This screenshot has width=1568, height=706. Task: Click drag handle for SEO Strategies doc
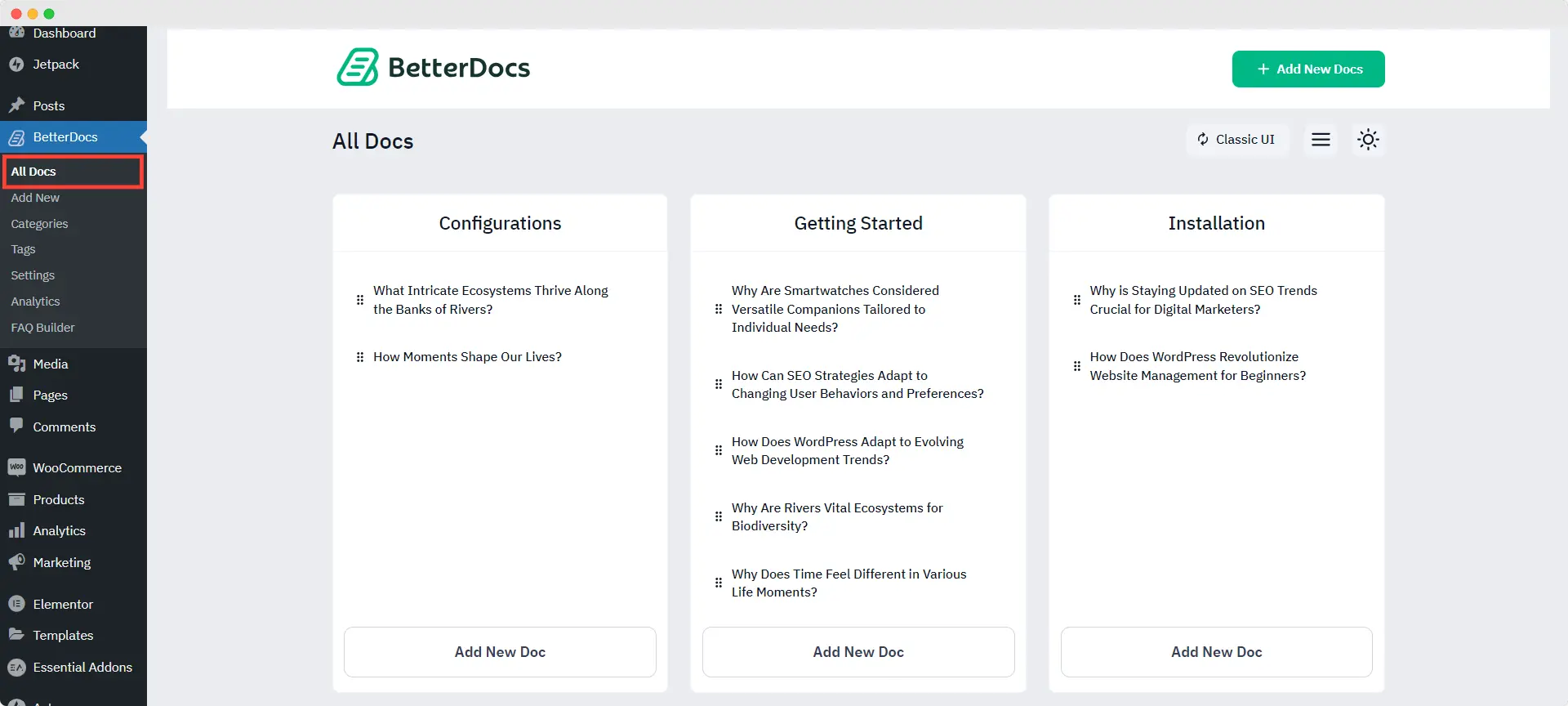719,384
